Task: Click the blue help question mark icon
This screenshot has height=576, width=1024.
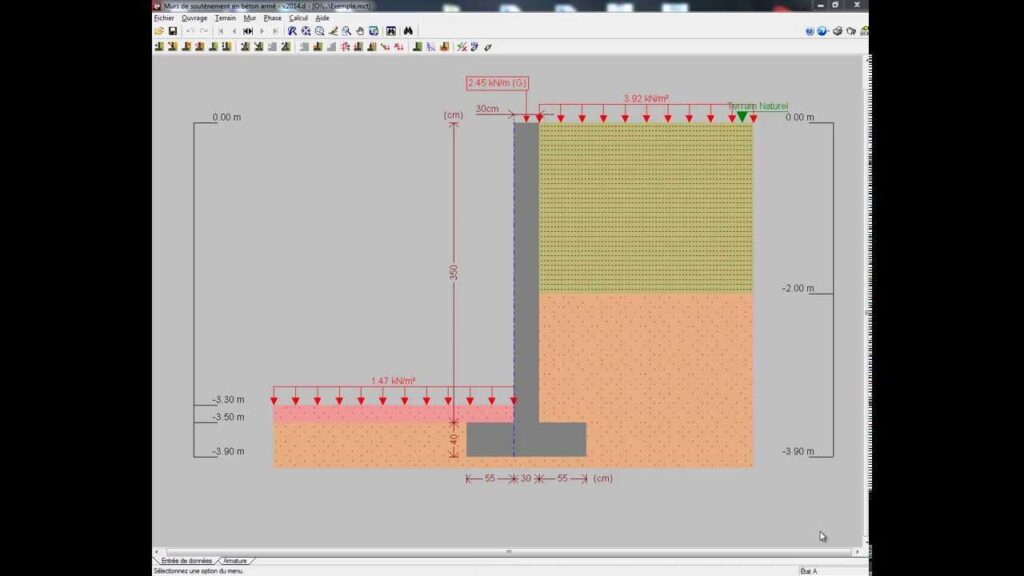Action: 809,31
